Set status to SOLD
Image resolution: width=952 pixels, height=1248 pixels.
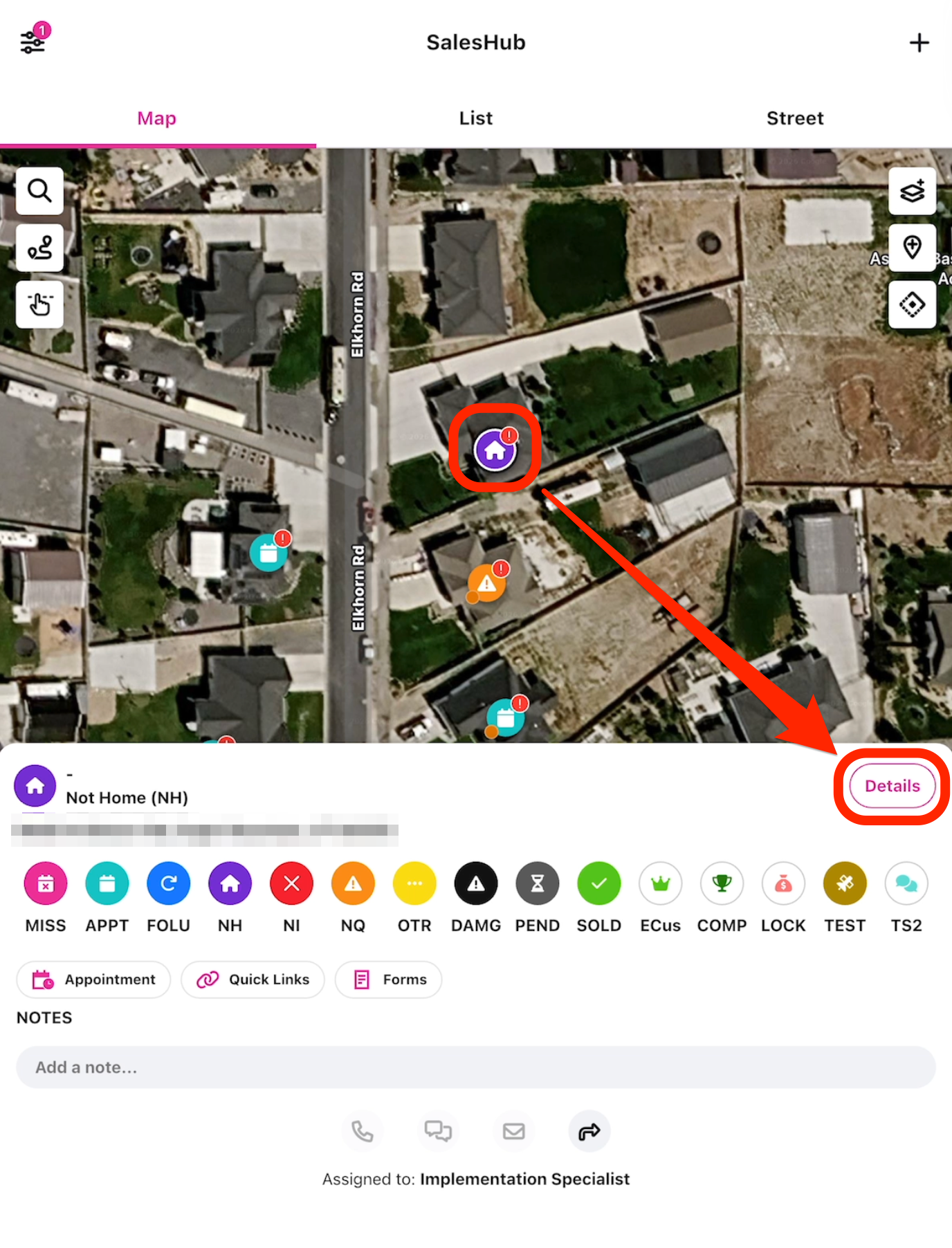[598, 883]
